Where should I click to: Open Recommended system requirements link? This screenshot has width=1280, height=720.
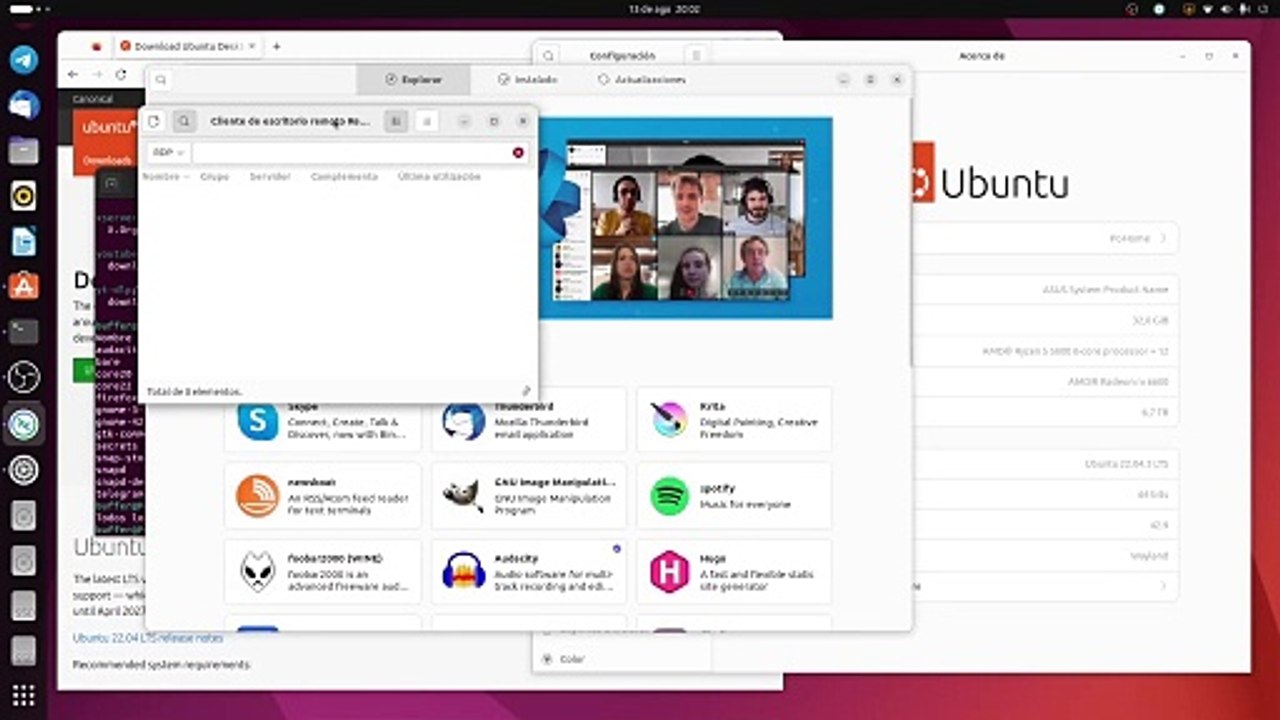tap(161, 664)
